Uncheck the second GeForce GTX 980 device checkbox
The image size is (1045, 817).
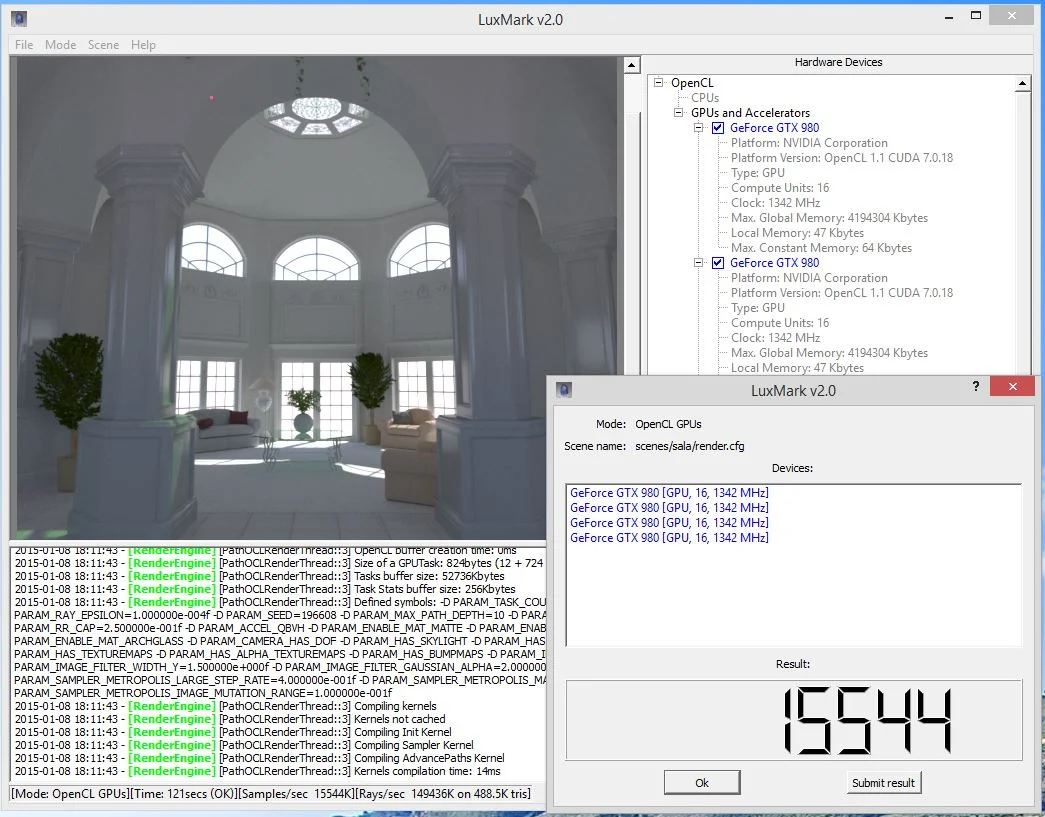(x=718, y=263)
